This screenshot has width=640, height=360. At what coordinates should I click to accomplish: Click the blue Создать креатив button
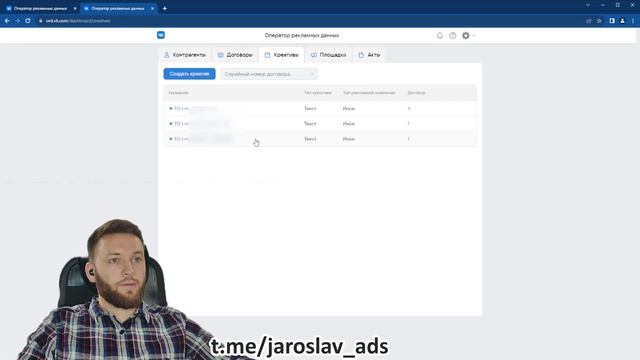189,74
